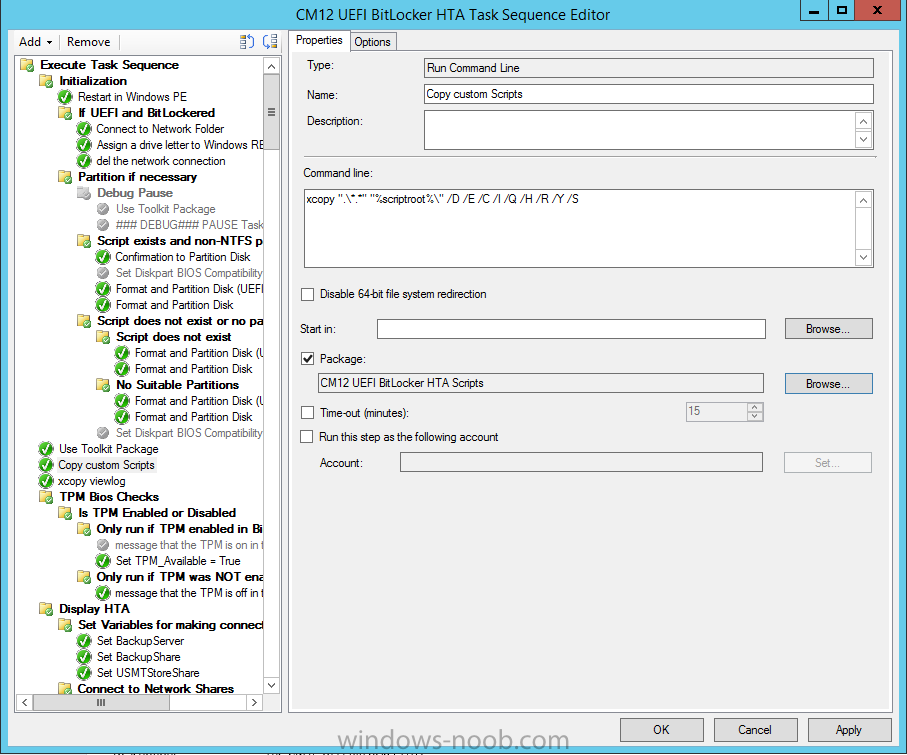The image size is (907, 755).
Task: Click check icon next to del the network connection
Action: 84,161
